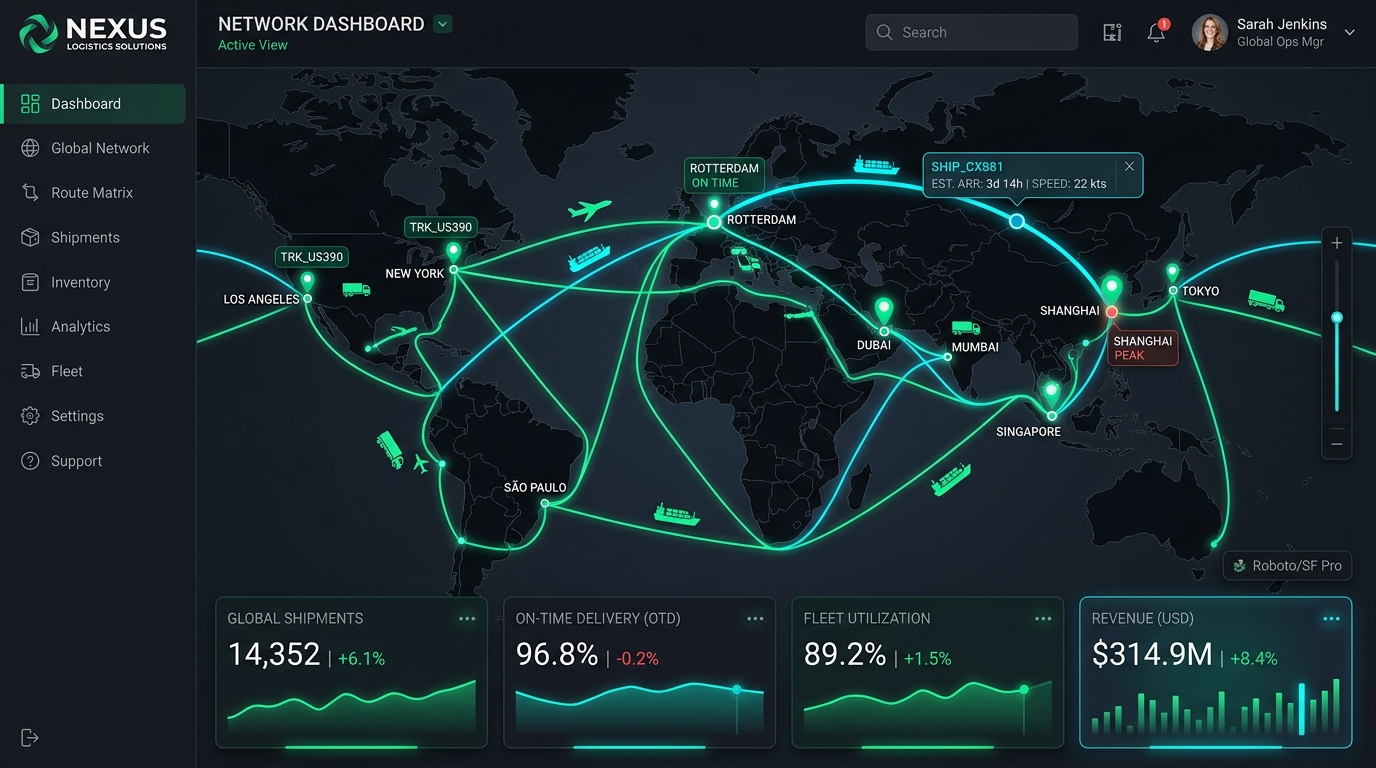Zoom out the map with minus button
1376x768 pixels.
point(1336,443)
